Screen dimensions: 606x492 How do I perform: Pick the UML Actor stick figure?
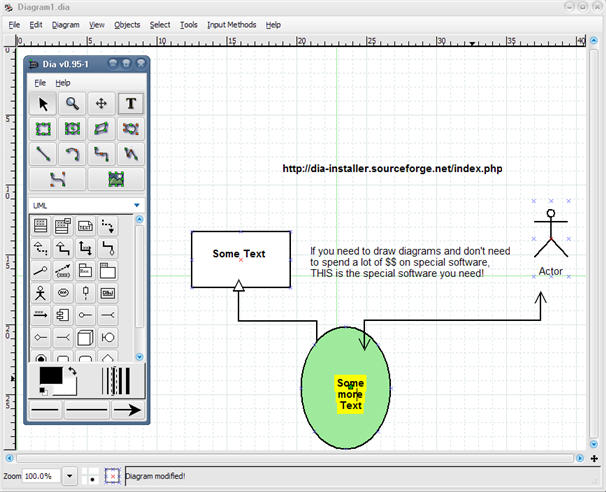click(x=40, y=293)
